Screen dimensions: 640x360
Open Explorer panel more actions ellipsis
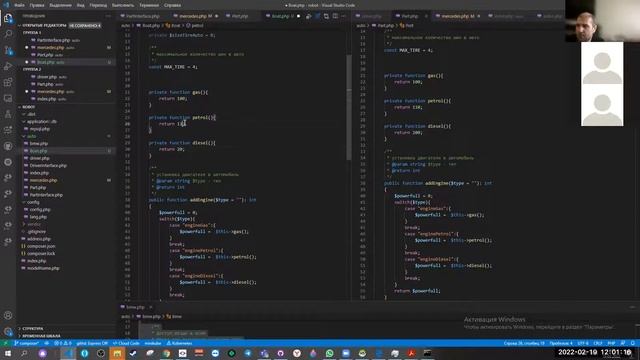coord(108,16)
